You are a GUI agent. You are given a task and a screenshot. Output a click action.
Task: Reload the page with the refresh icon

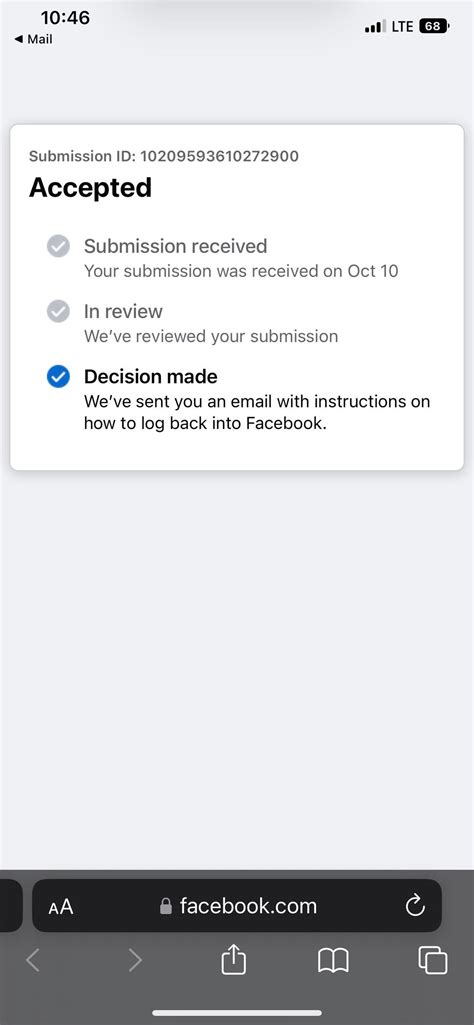(415, 906)
